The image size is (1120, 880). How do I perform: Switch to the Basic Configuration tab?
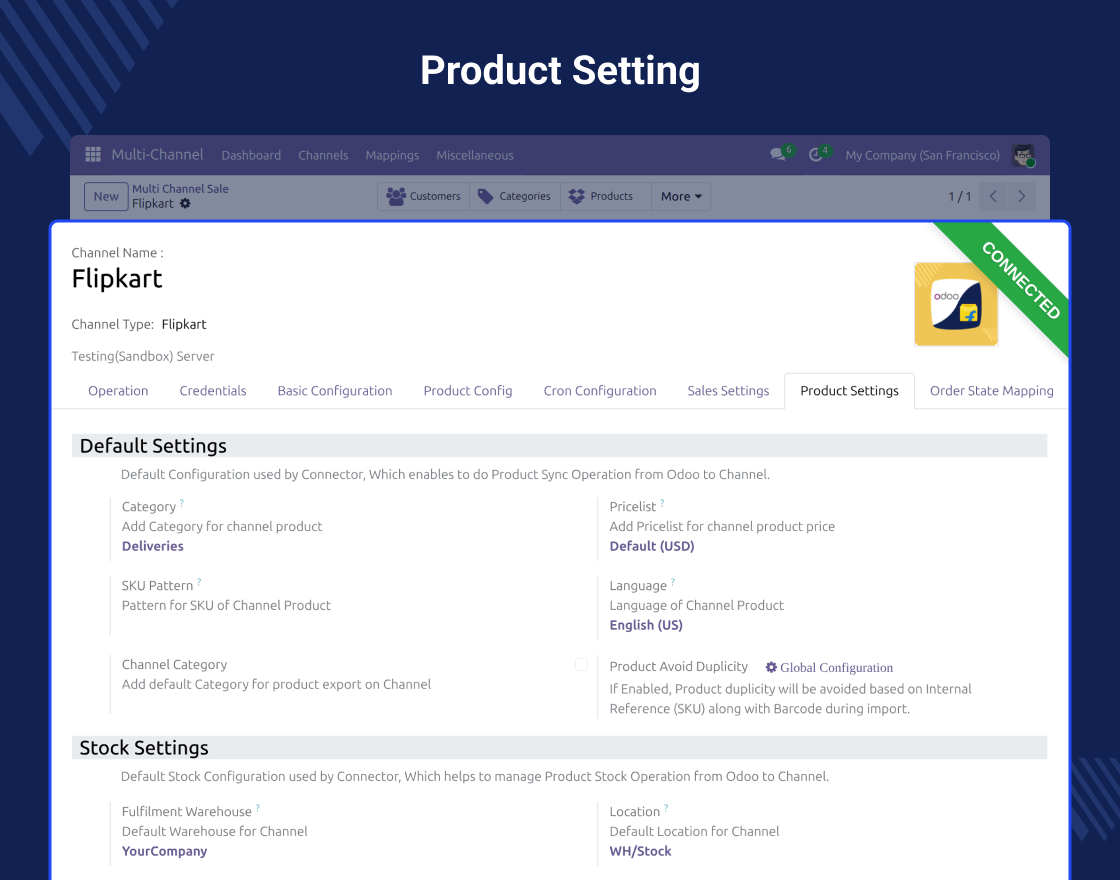pos(335,391)
